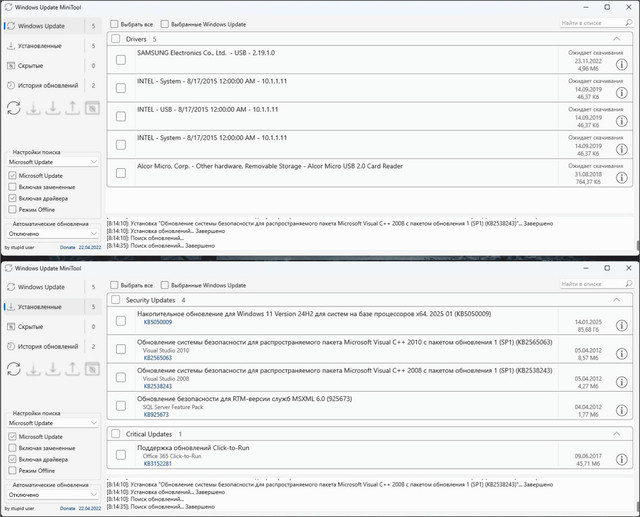The height and width of the screenshot is (517, 640).
Task: Enable 'Режим Offline' in top window
Action: (12, 209)
